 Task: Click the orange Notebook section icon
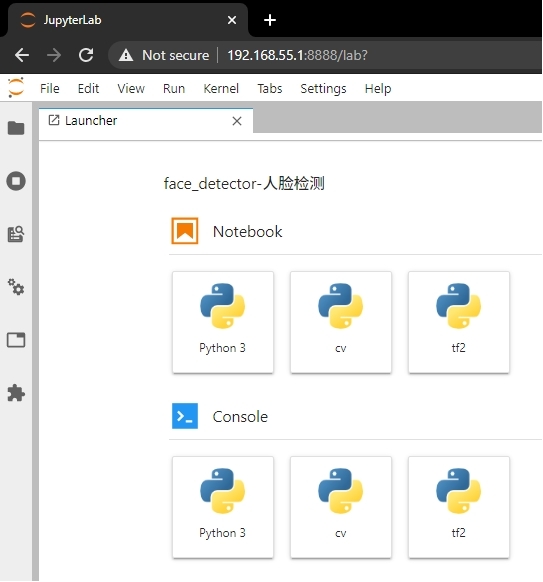[185, 231]
